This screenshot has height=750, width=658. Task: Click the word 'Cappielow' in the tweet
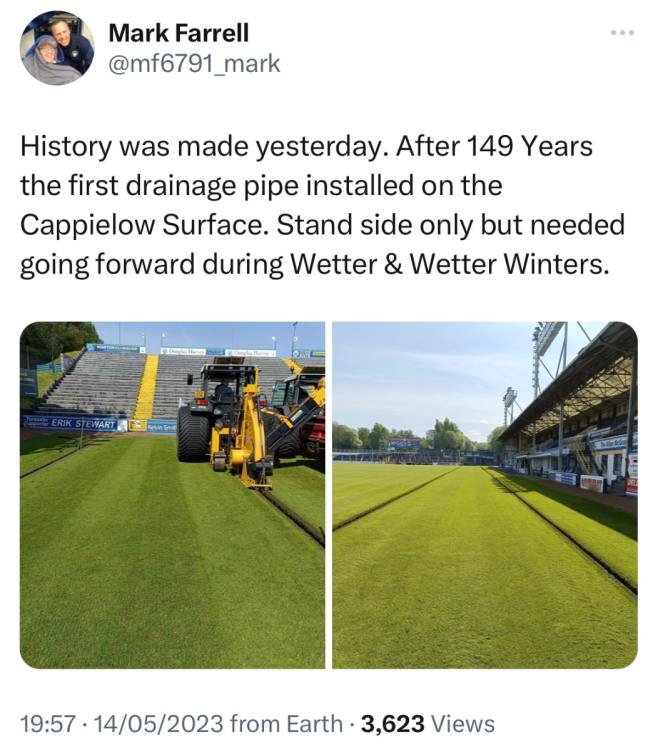pyautogui.click(x=88, y=225)
